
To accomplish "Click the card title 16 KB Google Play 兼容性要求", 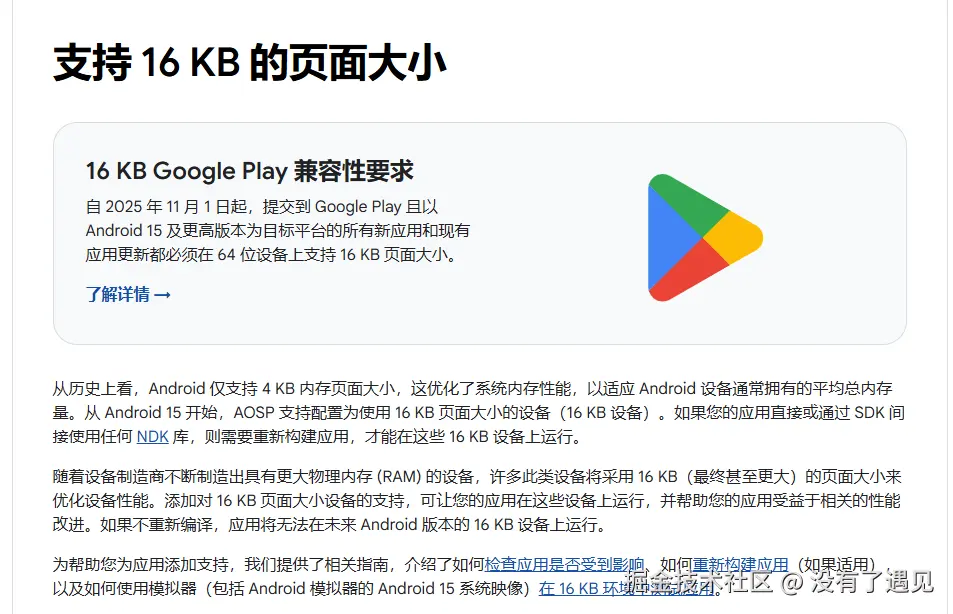I will tap(249, 171).
